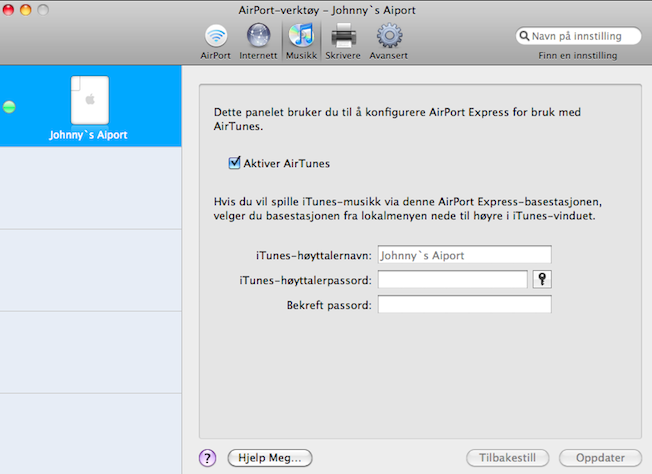This screenshot has height=474, width=652.
Task: Click the Bekreft passord label
Action: pyautogui.click(x=329, y=305)
